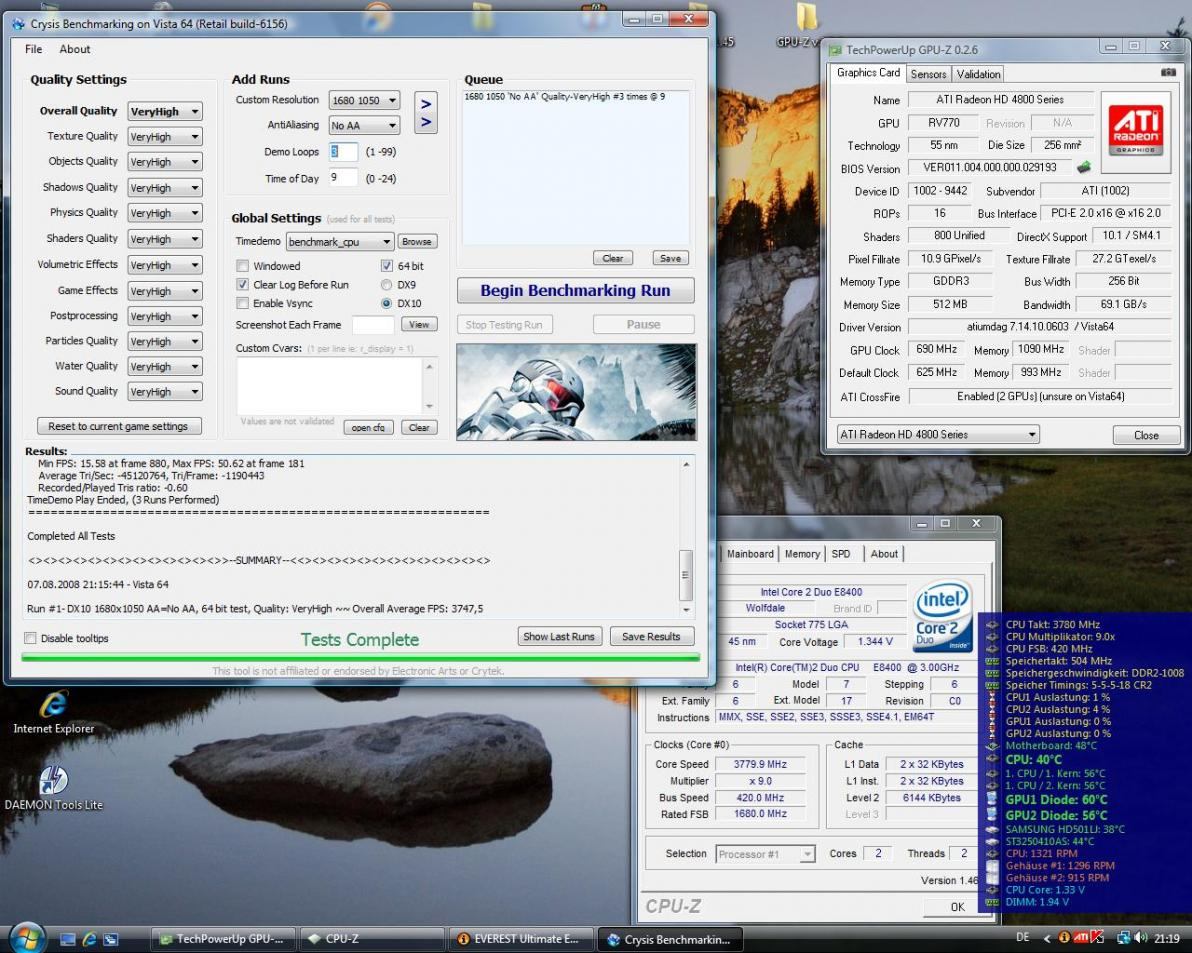Click the network status tray icon
Image resolution: width=1192 pixels, height=953 pixels.
coord(1123,939)
